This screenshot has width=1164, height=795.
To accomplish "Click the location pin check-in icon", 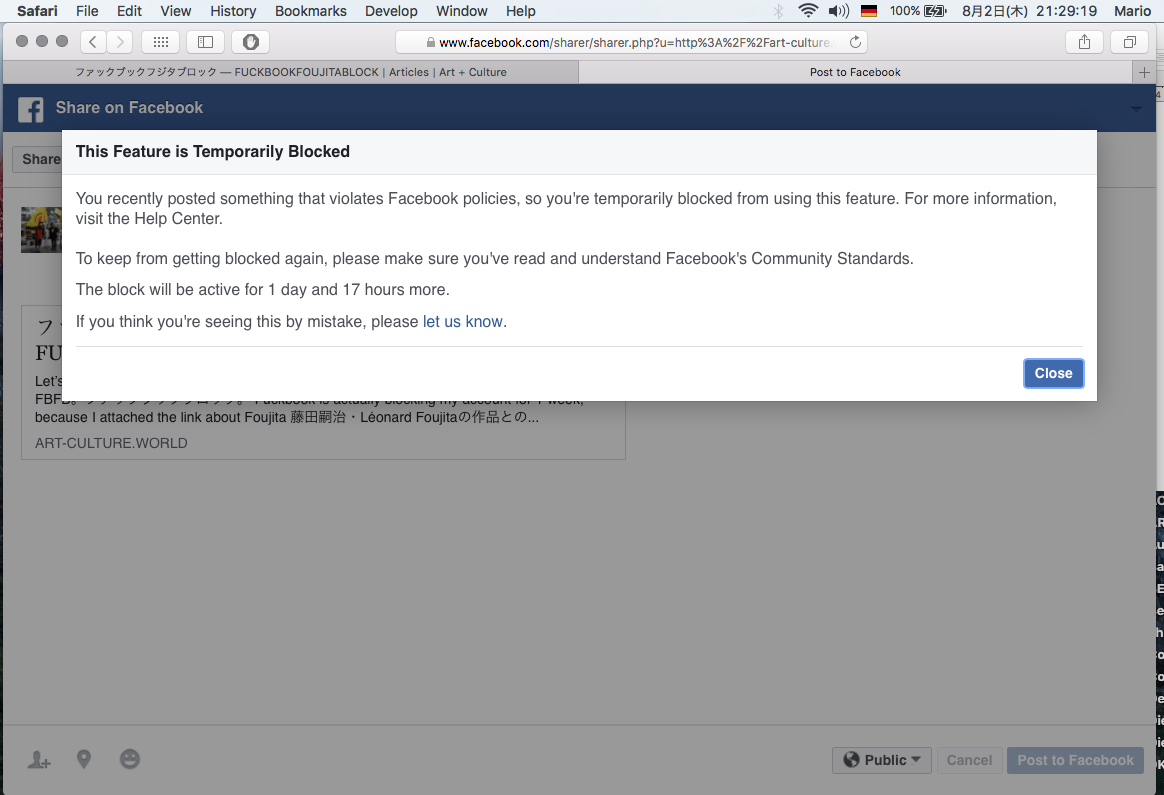I will 84,759.
